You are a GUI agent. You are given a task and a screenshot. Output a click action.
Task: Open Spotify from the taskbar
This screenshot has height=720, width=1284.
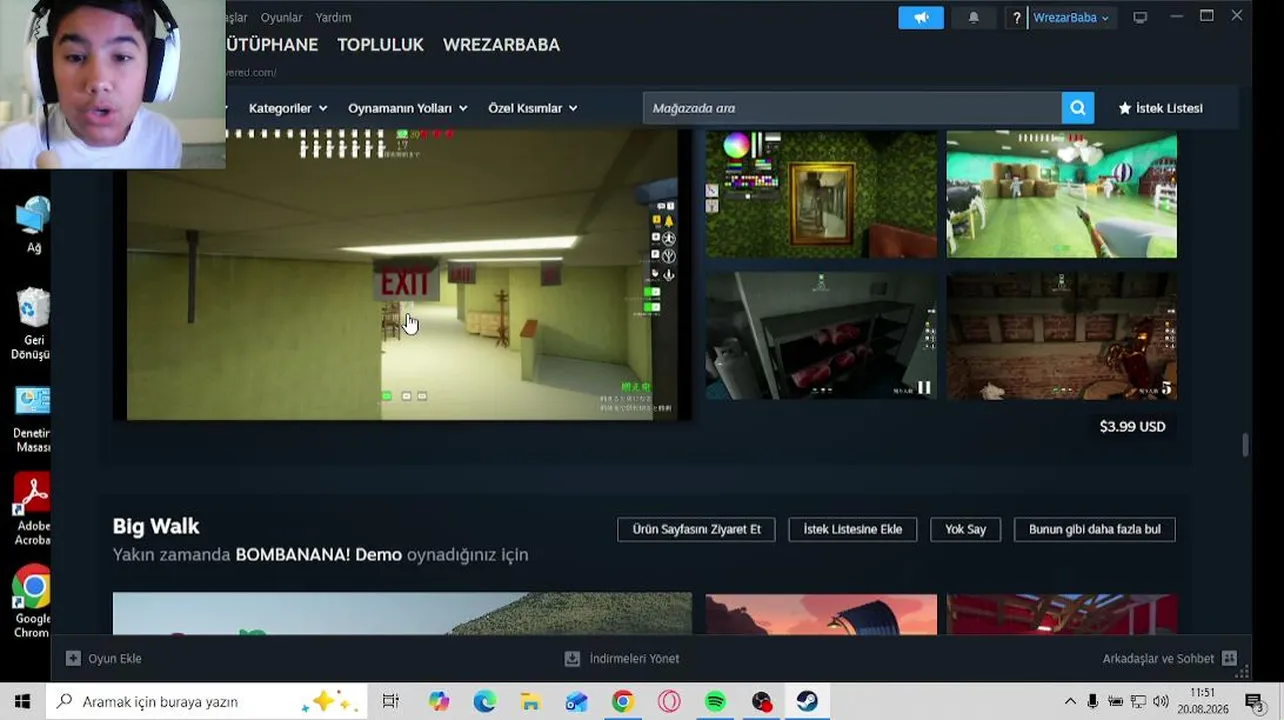(715, 702)
